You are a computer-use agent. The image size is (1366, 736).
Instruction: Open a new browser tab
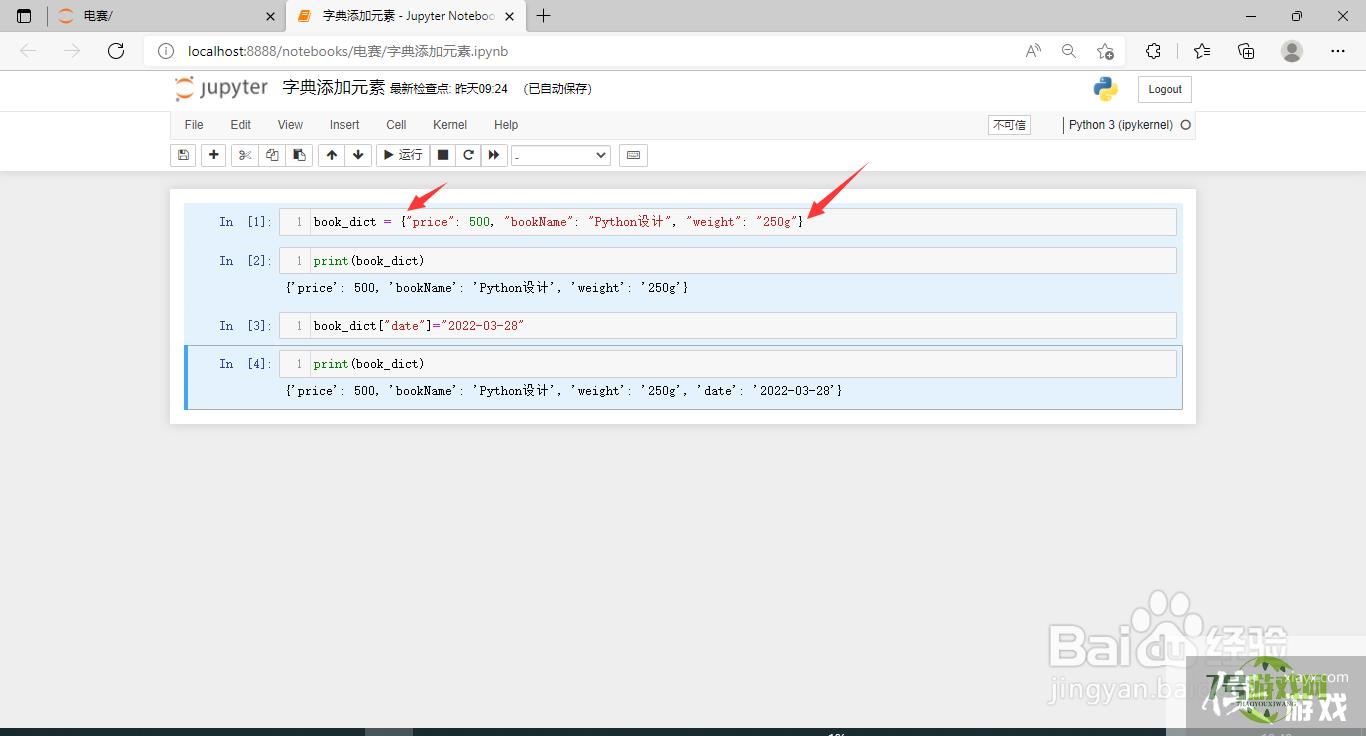543,16
